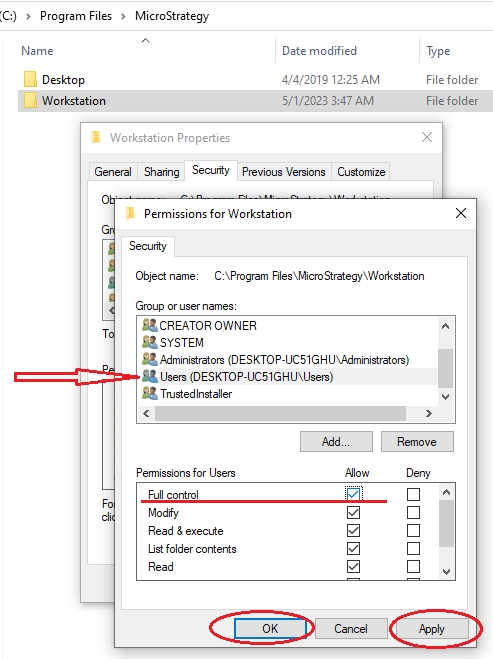Sort by Date modified column header
The width and height of the screenshot is (493, 659).
coord(319,51)
